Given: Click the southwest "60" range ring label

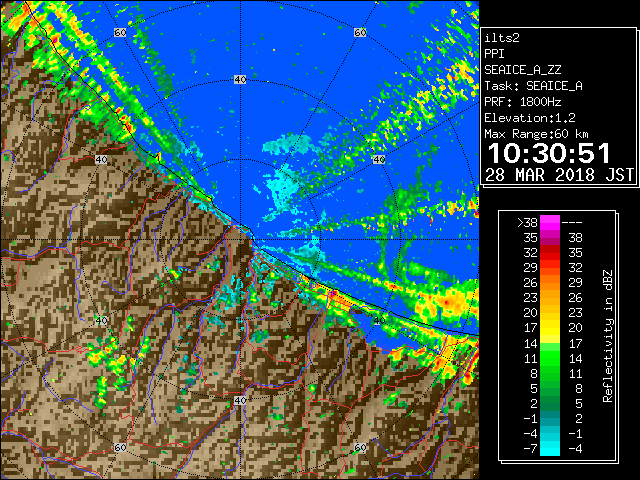Looking at the screenshot, I should tap(120, 447).
